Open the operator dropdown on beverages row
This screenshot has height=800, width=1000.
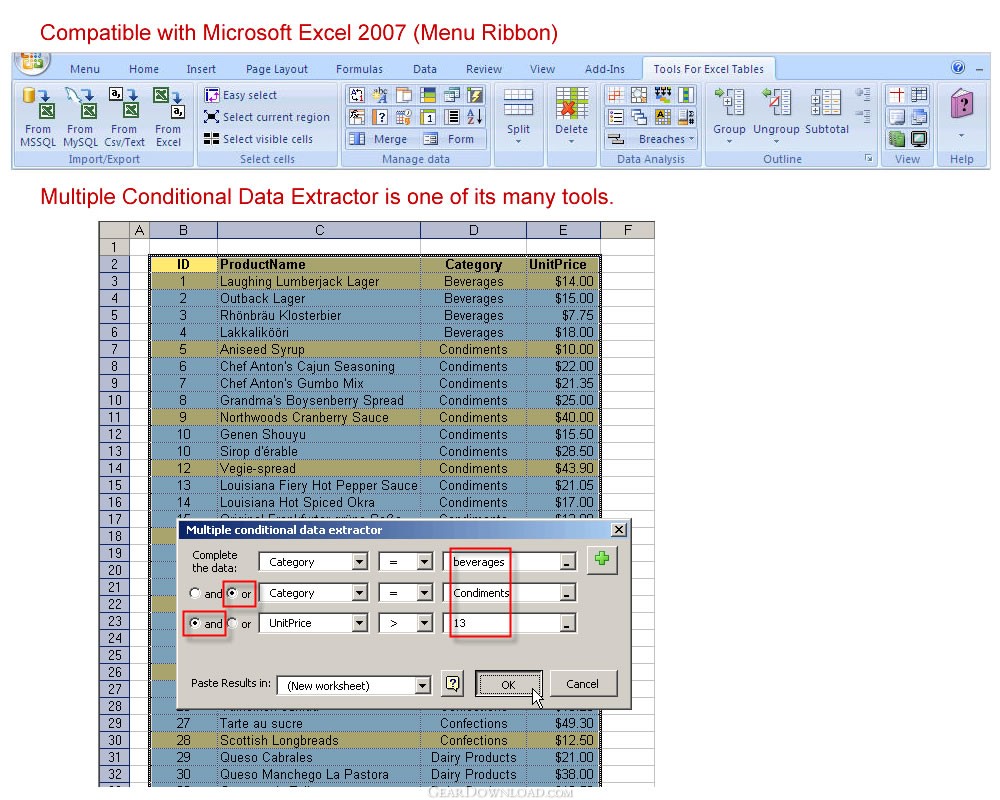click(425, 562)
